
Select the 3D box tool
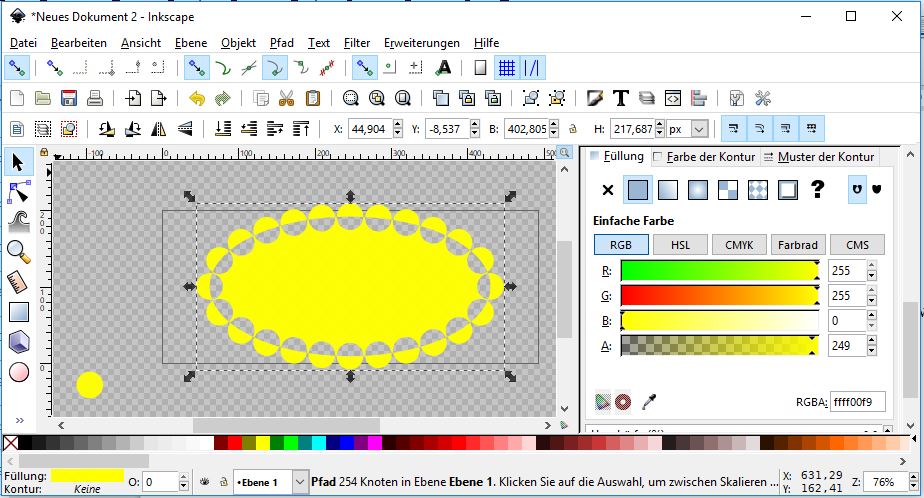click(x=18, y=342)
